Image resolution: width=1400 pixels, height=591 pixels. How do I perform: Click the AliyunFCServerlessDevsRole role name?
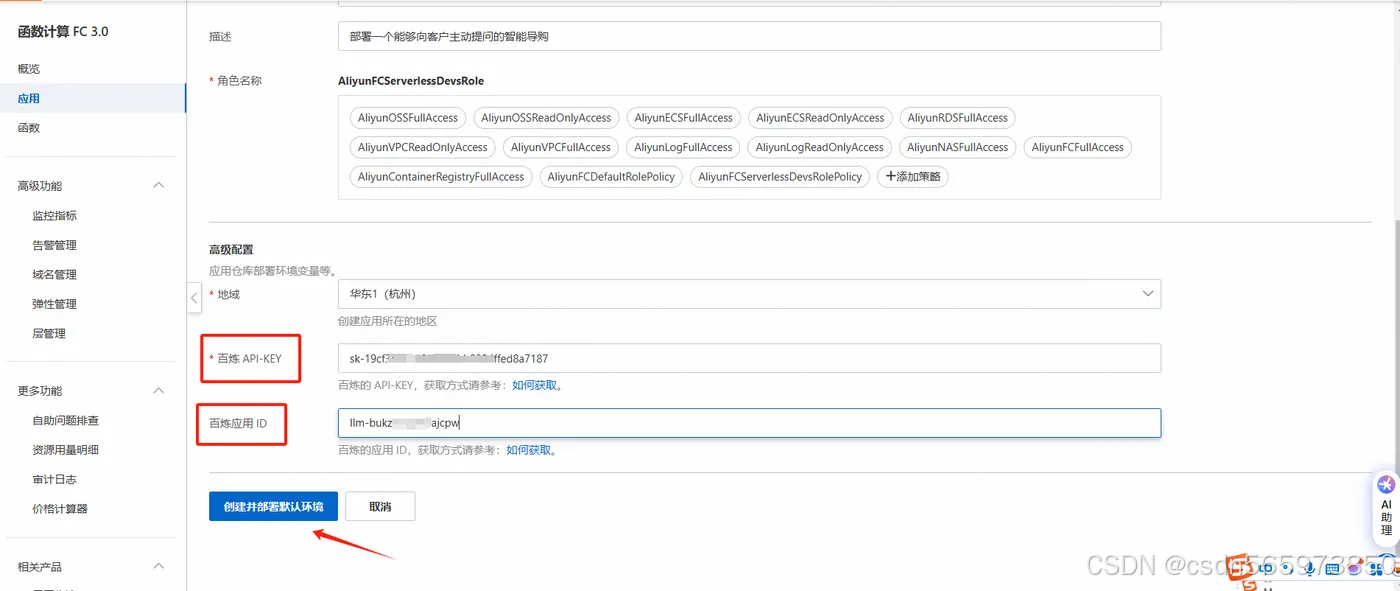(x=411, y=81)
